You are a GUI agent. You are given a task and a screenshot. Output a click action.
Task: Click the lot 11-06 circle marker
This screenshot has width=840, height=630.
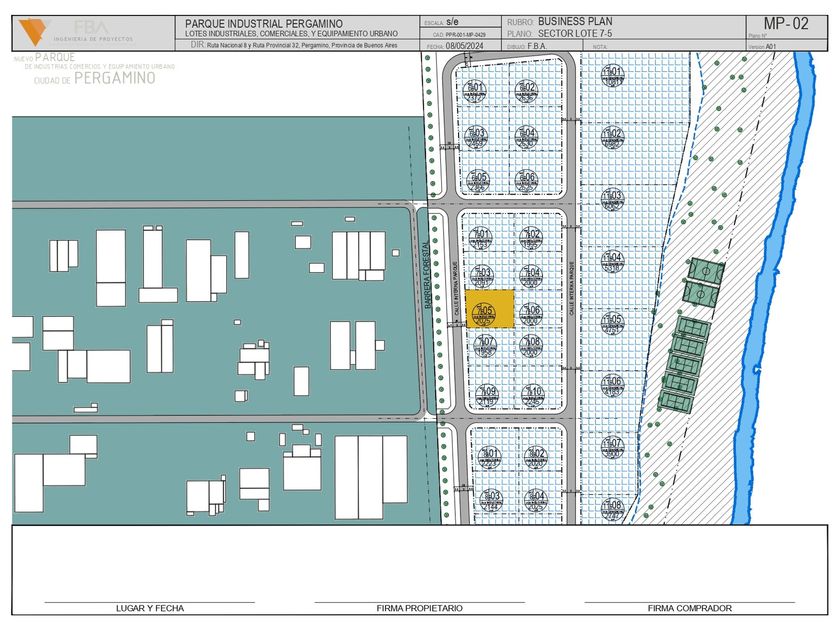pyautogui.click(x=612, y=385)
